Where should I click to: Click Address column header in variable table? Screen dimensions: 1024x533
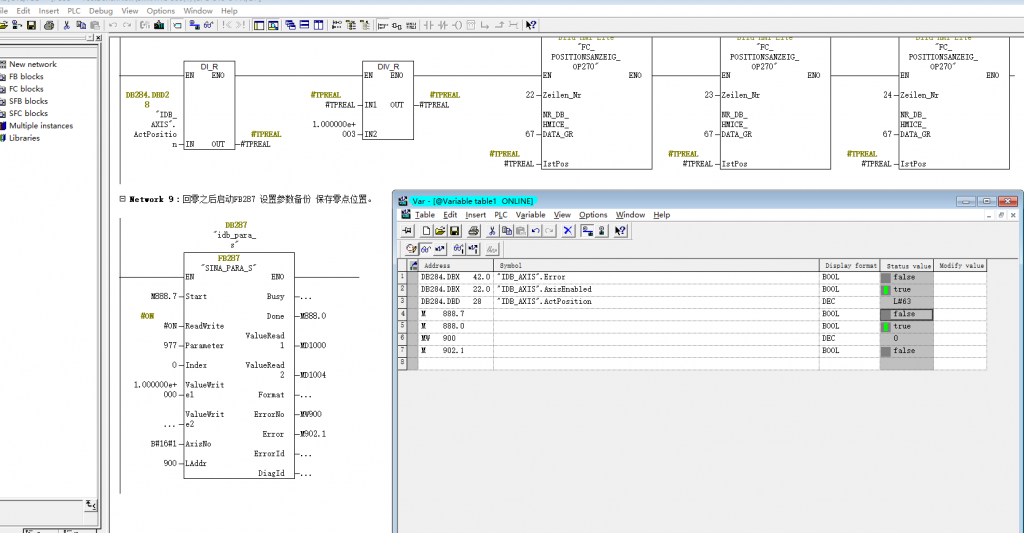pos(456,265)
